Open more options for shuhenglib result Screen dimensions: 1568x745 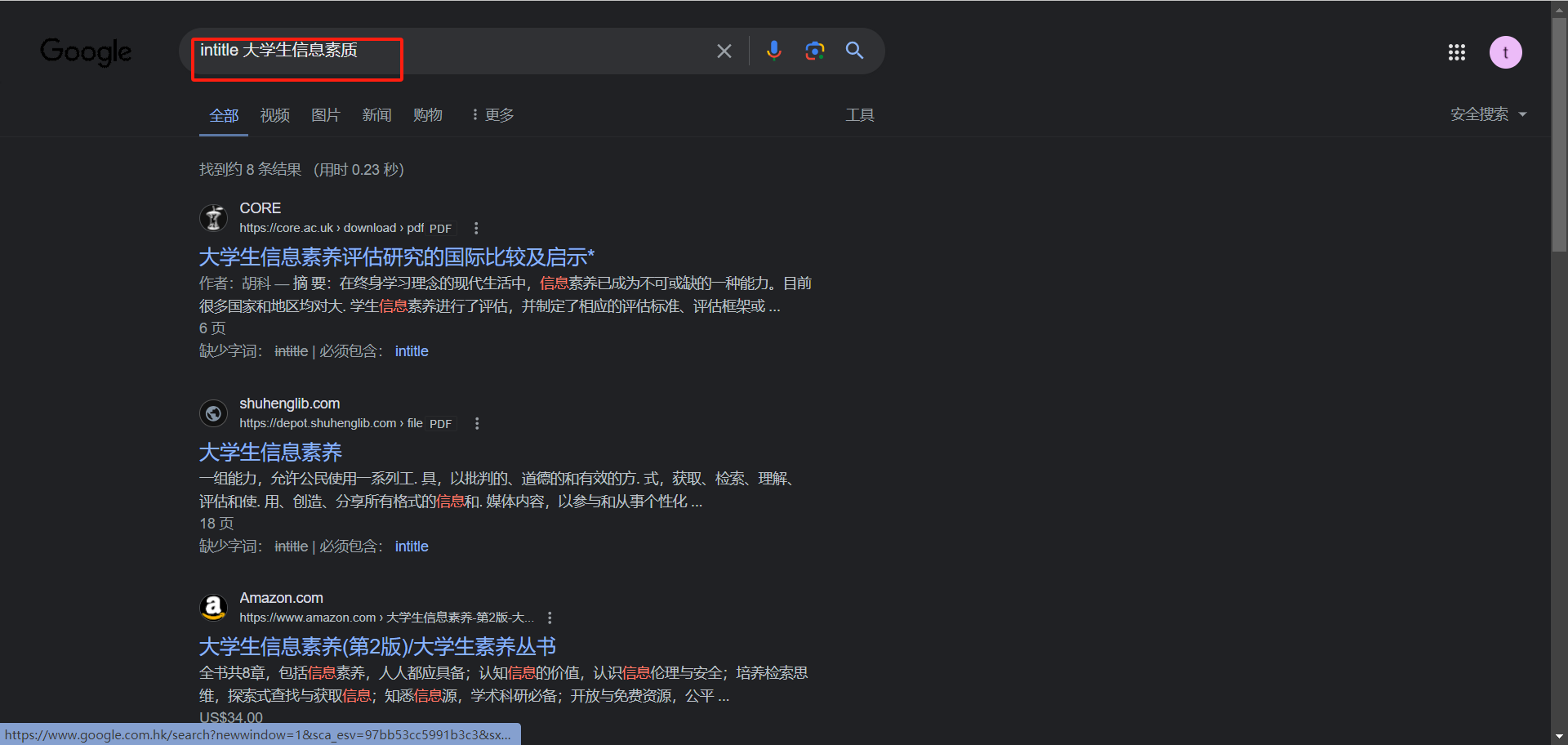[x=477, y=424]
